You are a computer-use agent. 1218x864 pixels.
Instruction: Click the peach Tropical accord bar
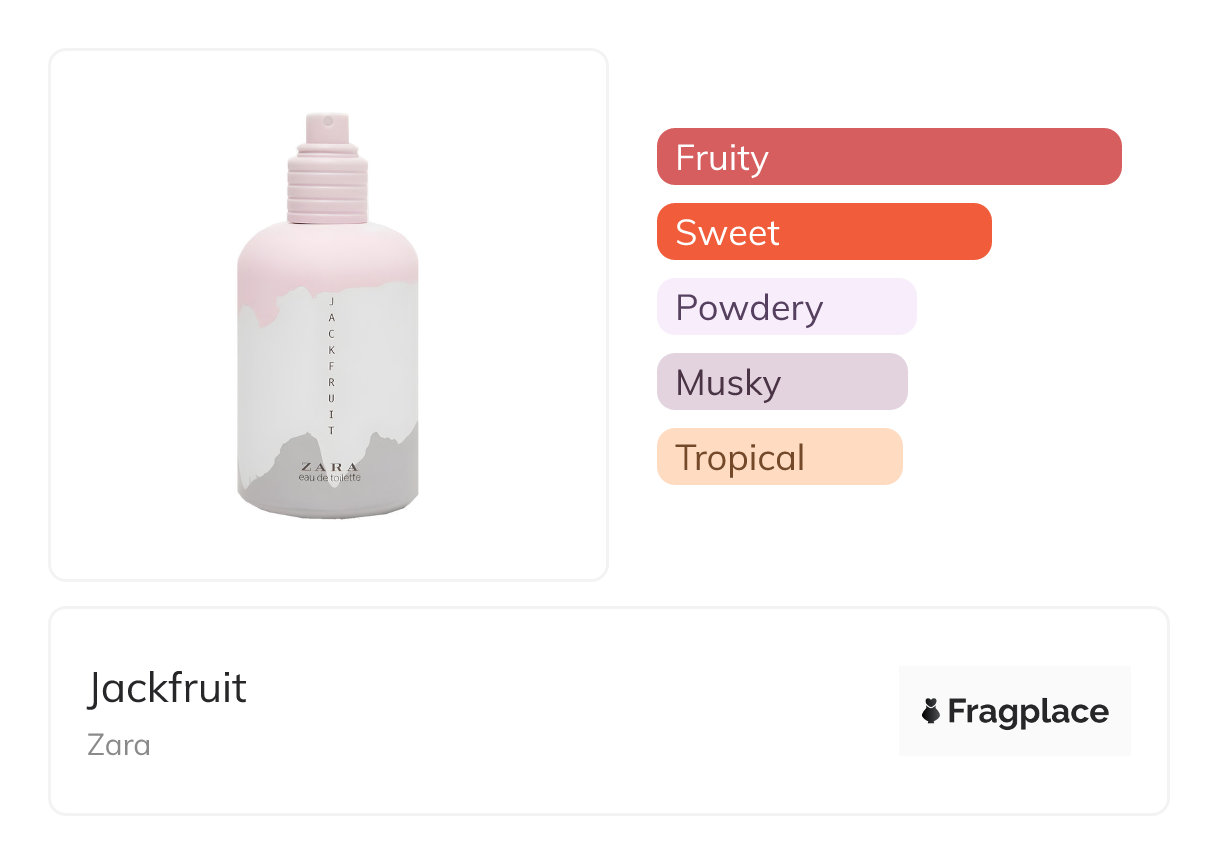(x=779, y=457)
